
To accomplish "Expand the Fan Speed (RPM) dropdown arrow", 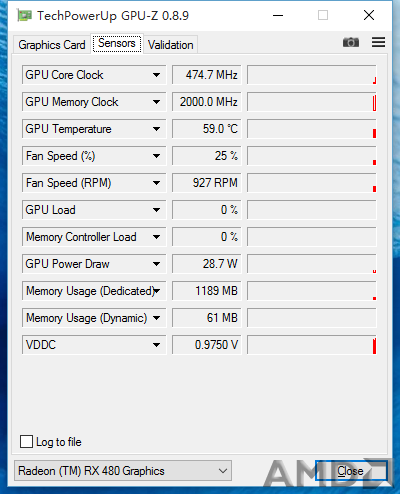I will (x=156, y=183).
